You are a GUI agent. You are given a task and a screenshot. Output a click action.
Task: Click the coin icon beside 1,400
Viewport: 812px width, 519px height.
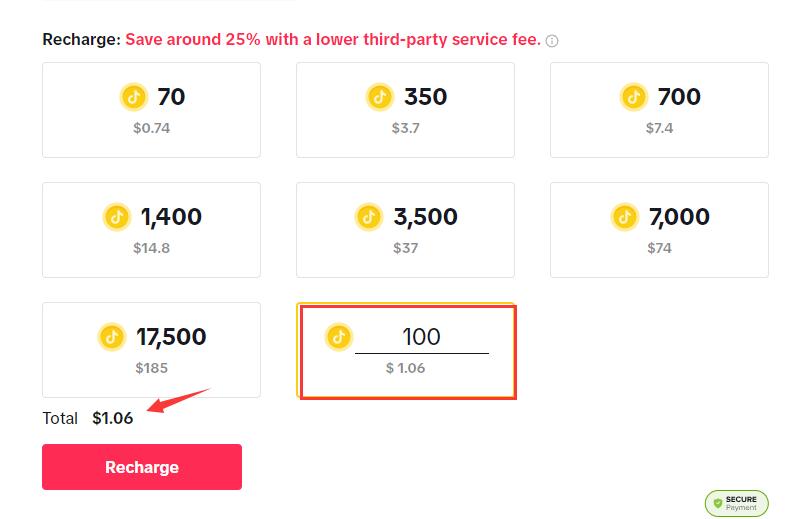(x=117, y=217)
